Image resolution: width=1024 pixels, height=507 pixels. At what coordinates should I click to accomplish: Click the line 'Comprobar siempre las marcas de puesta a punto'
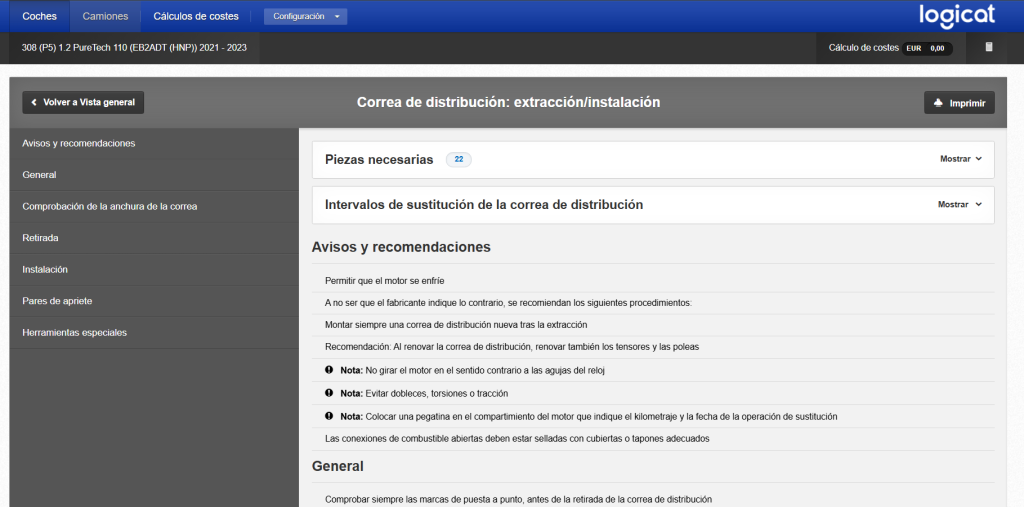(518, 500)
